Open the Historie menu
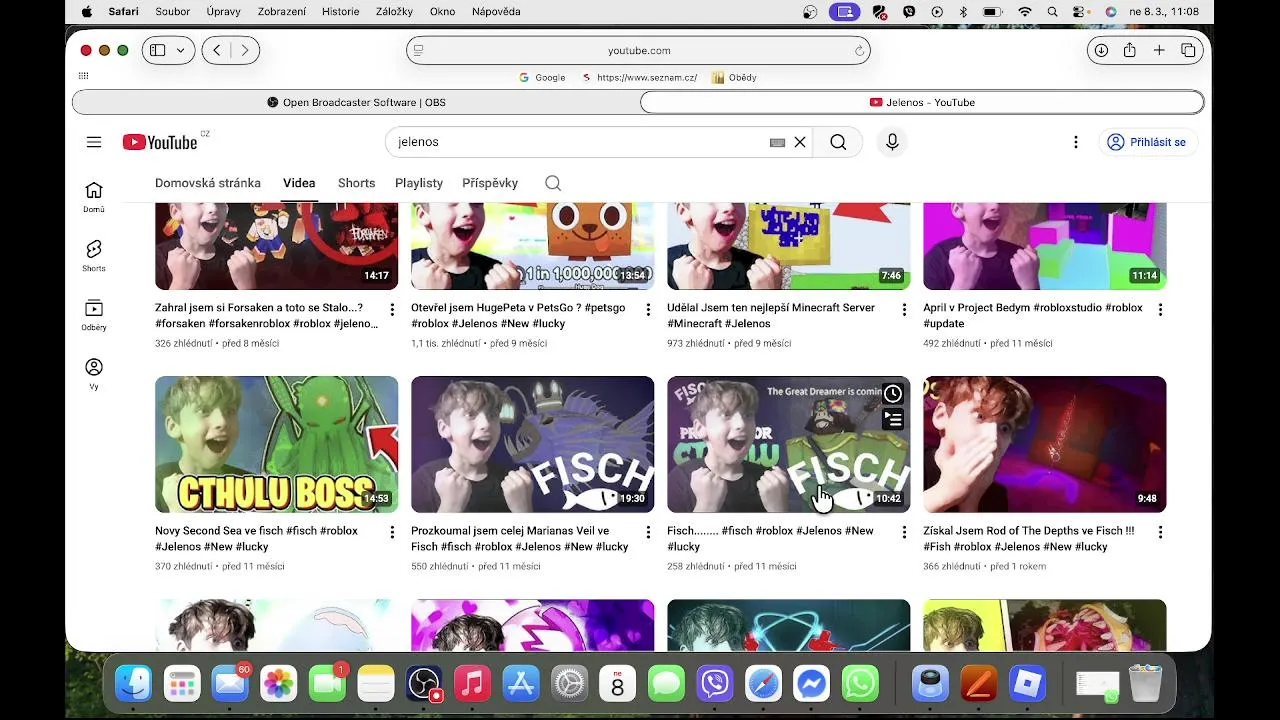The width and height of the screenshot is (1280, 720). (x=341, y=12)
